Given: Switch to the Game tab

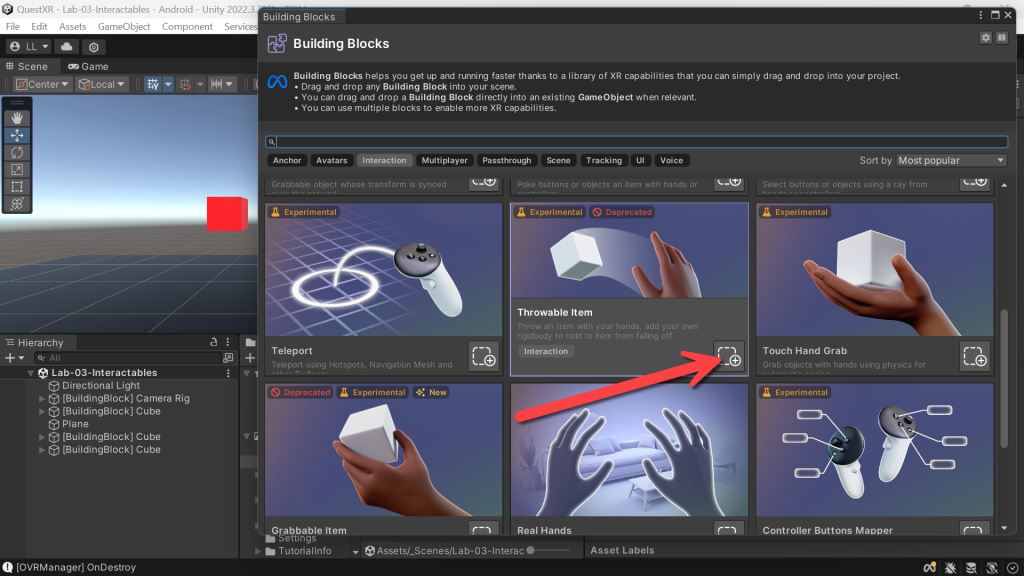Looking at the screenshot, I should [88, 67].
